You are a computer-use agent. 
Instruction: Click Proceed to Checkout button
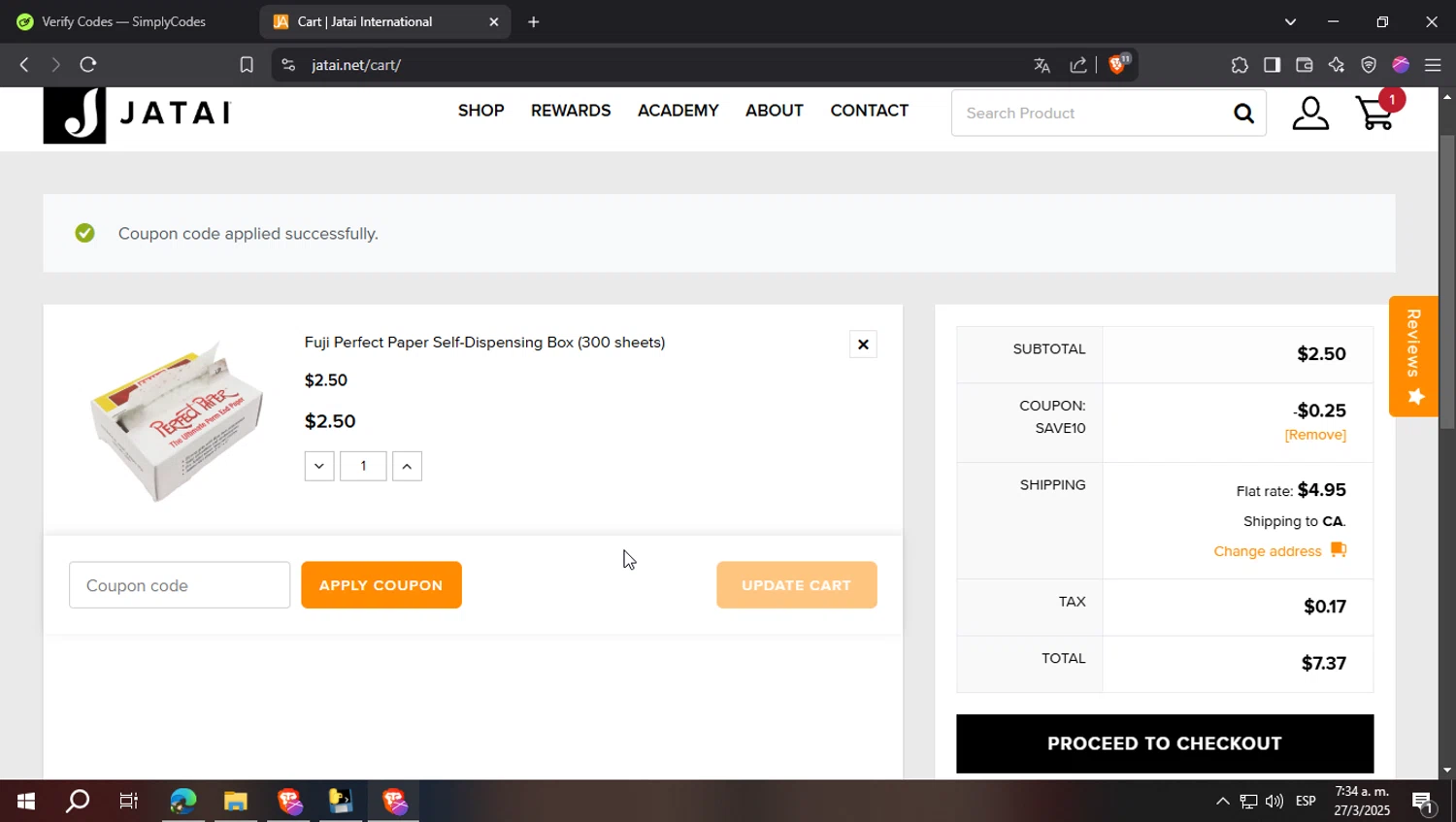(x=1165, y=743)
